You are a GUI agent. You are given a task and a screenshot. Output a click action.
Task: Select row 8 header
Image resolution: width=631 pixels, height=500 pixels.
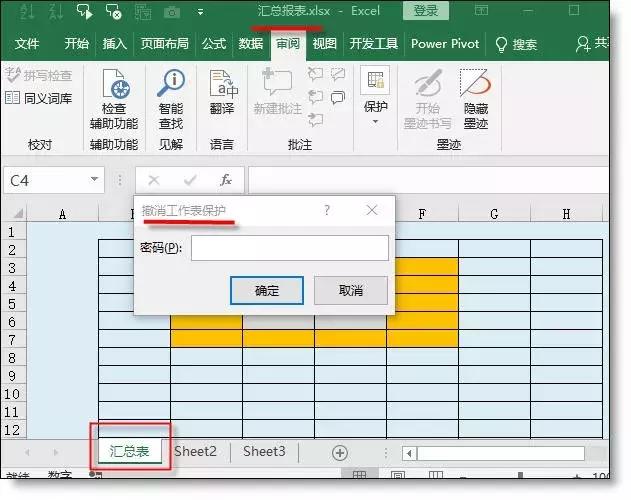12,358
